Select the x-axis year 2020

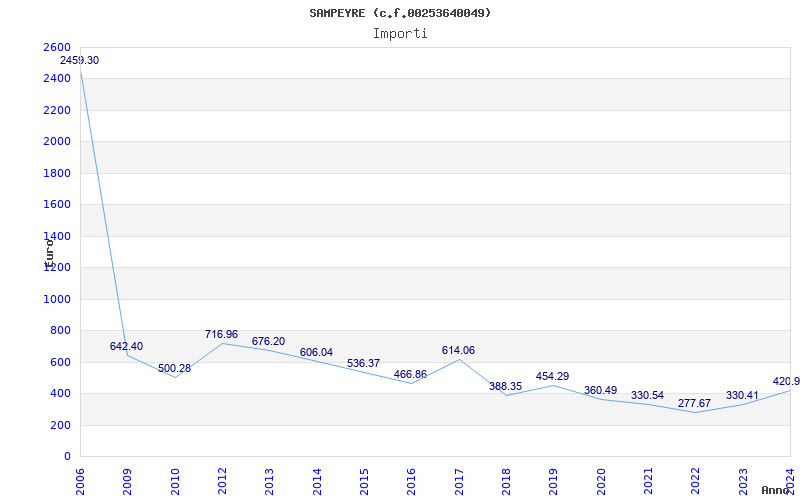pos(601,482)
